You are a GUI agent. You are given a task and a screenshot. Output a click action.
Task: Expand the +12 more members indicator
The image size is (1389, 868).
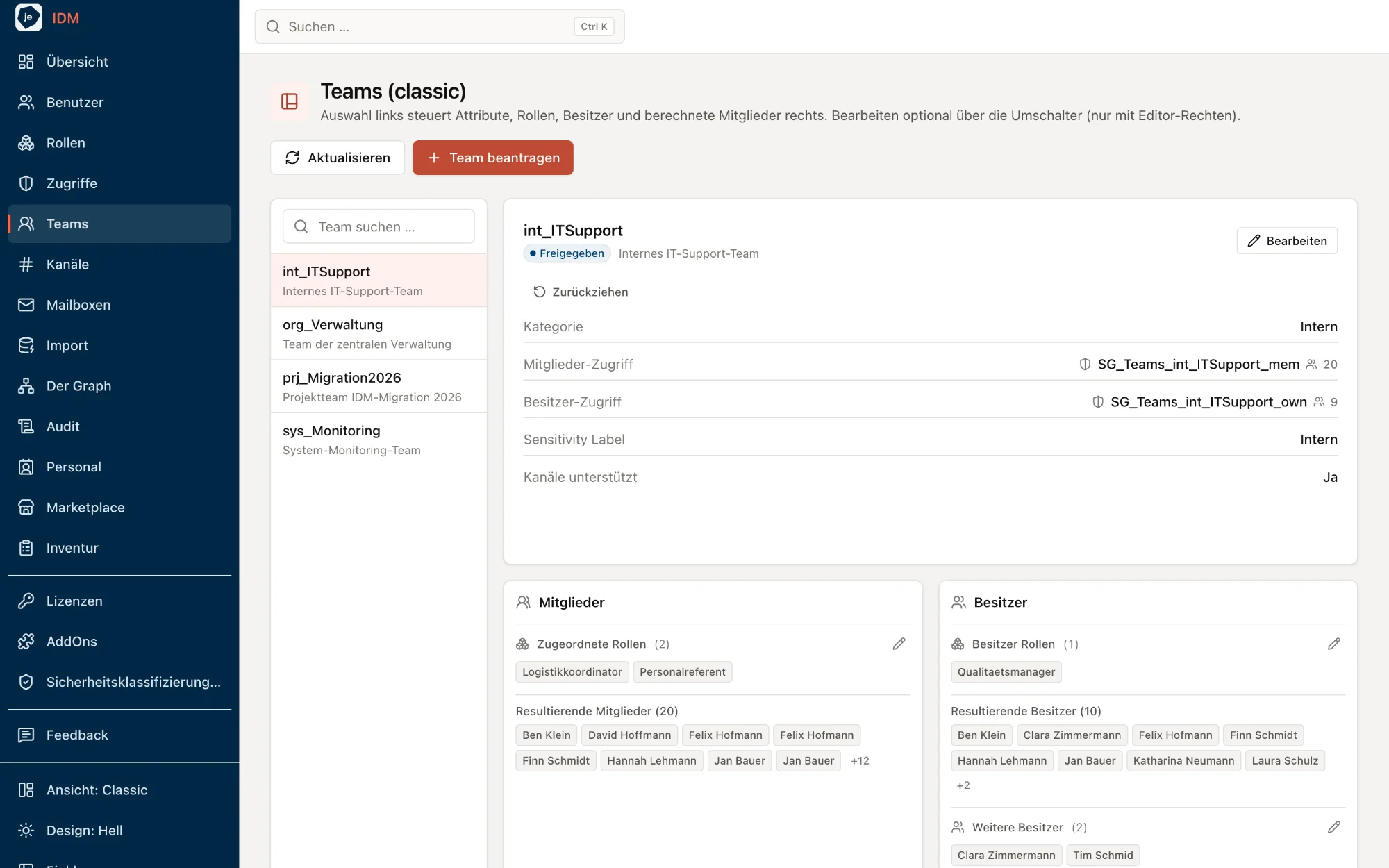[x=860, y=761]
